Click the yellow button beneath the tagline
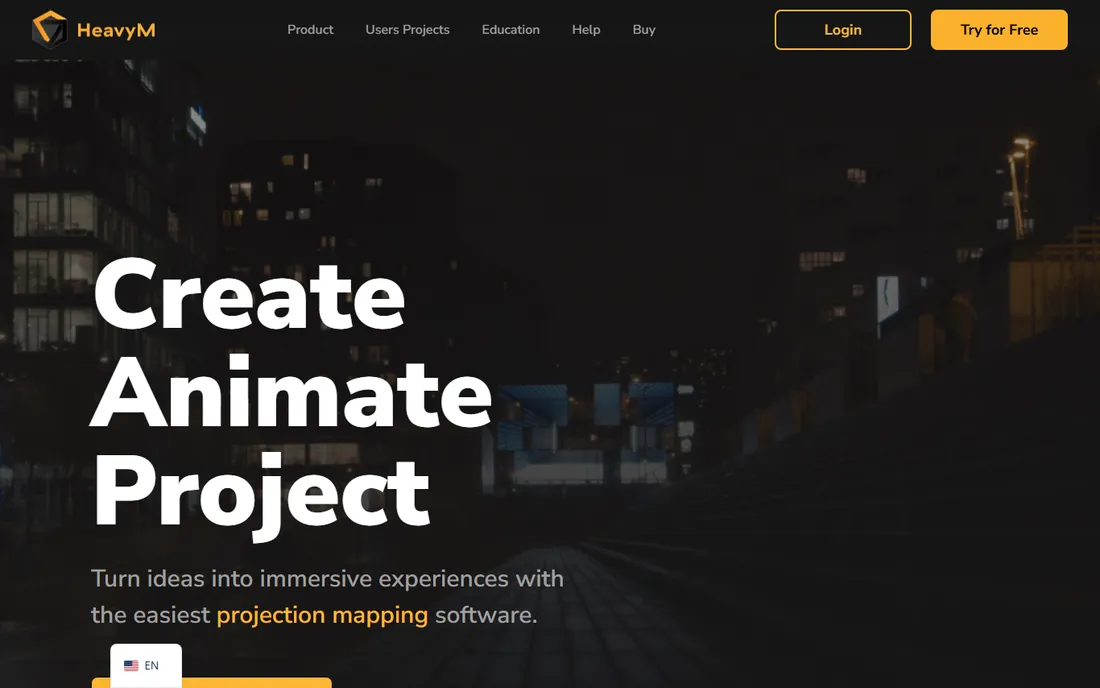The height and width of the screenshot is (688, 1100). [x=211, y=683]
